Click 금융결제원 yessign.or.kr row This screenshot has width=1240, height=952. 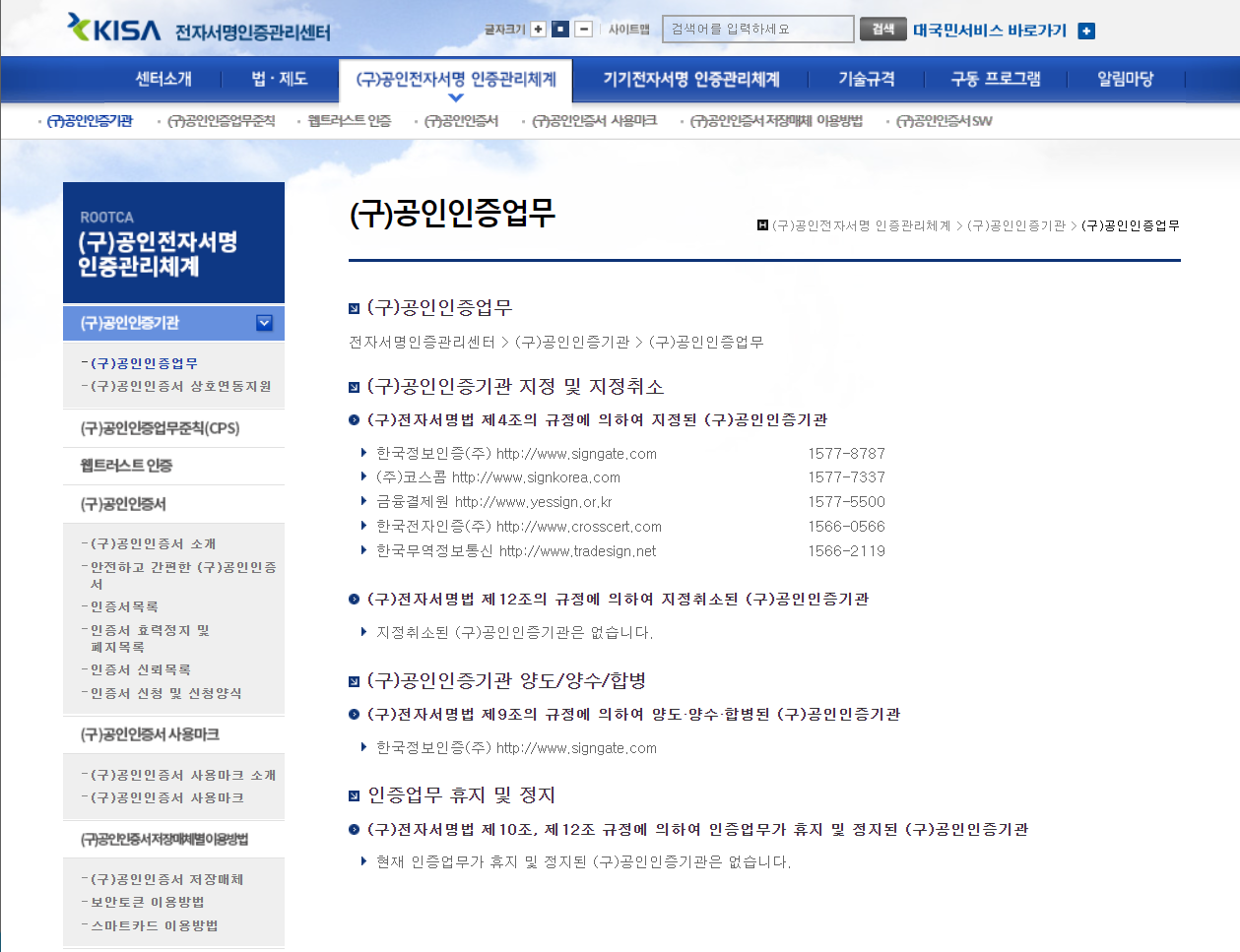(x=494, y=502)
